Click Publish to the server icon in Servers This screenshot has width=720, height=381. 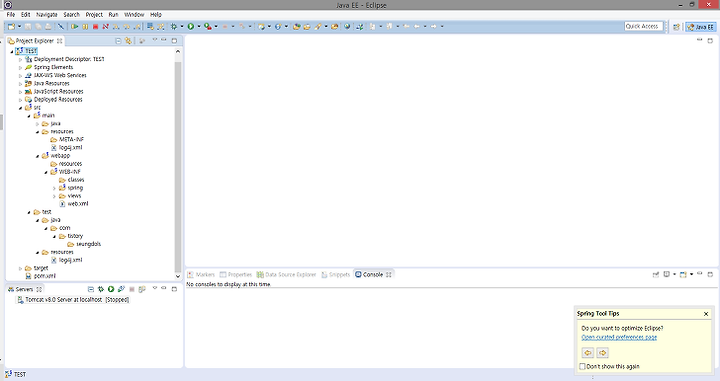142,289
